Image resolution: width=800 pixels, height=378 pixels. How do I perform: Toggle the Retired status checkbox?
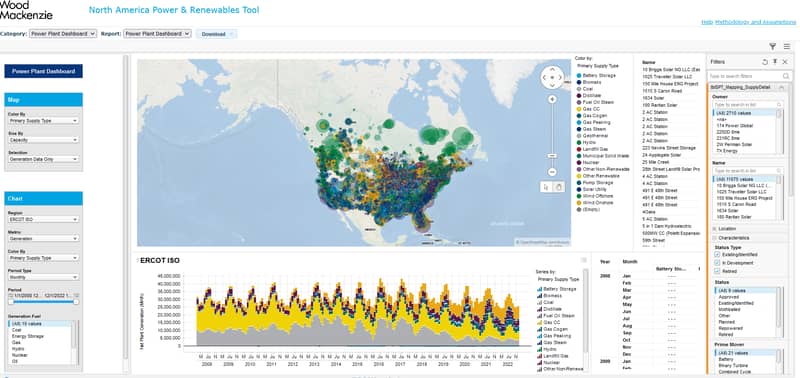pos(717,271)
